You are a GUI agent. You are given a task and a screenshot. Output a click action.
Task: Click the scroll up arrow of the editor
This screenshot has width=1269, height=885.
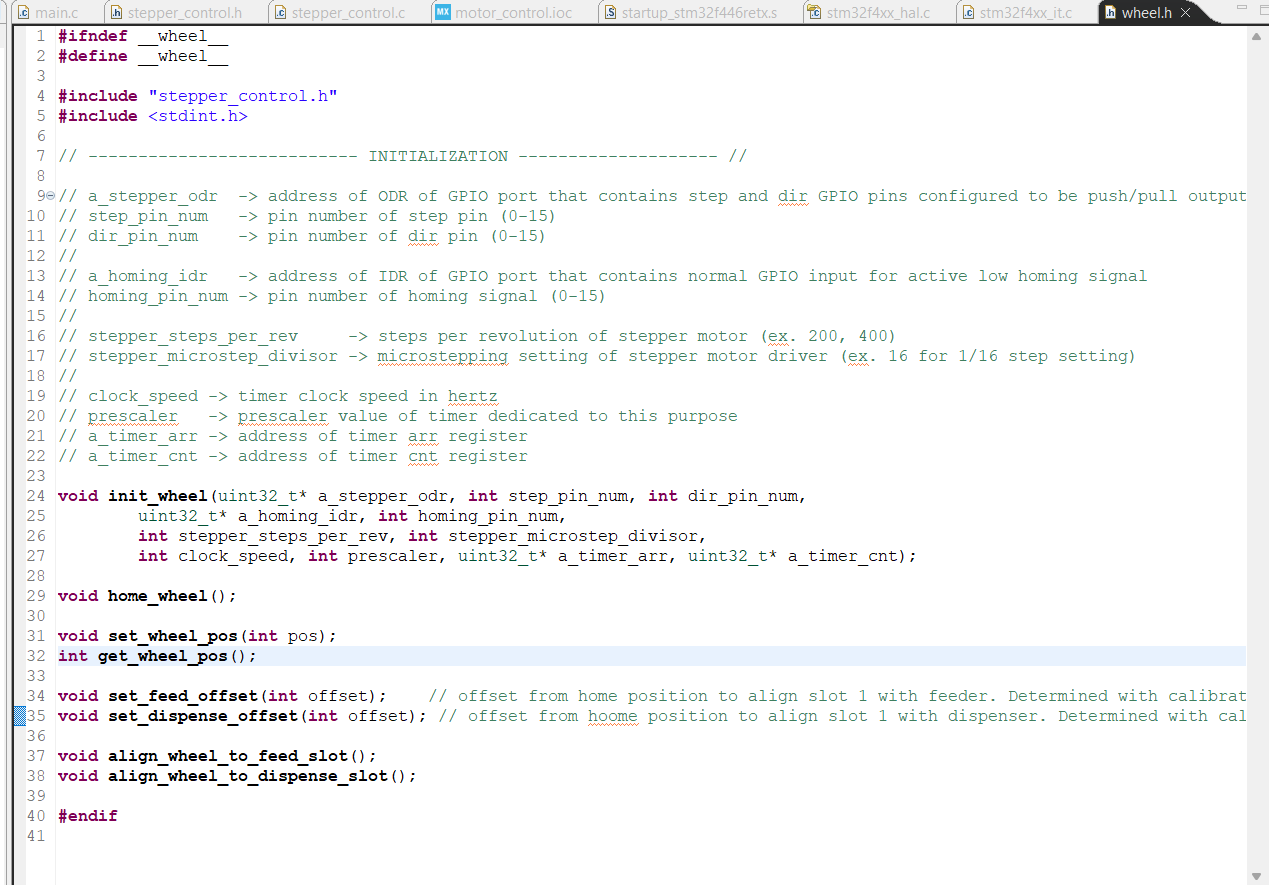click(x=1257, y=36)
